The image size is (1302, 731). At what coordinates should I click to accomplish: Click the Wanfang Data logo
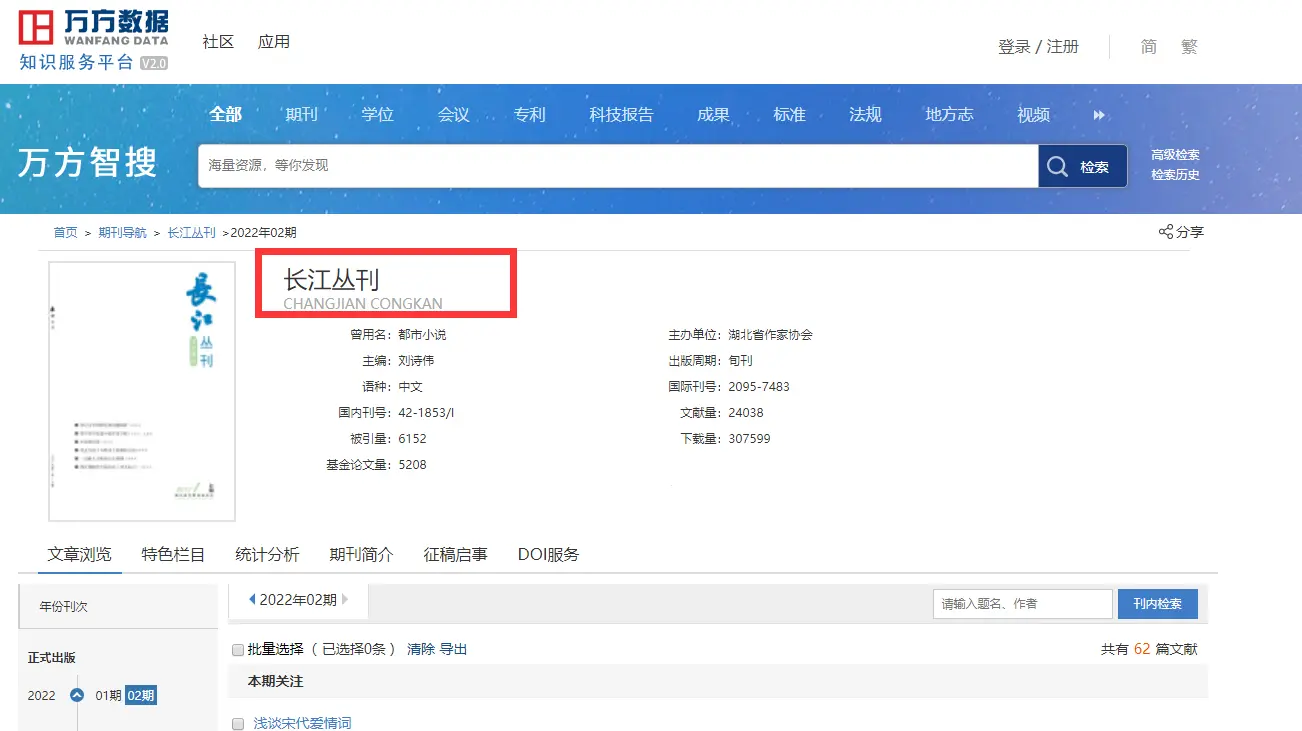tap(94, 39)
